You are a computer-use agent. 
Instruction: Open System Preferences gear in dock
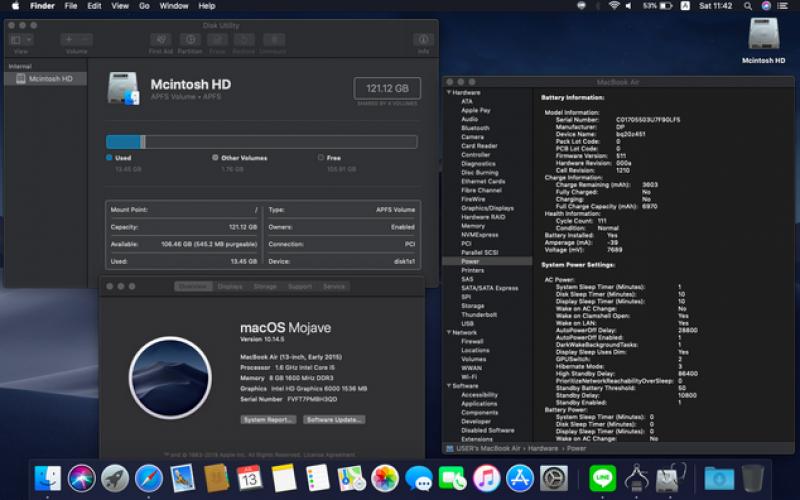coord(554,479)
